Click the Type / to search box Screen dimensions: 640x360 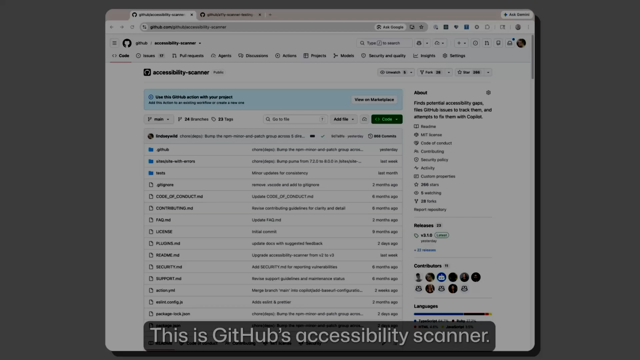385,43
